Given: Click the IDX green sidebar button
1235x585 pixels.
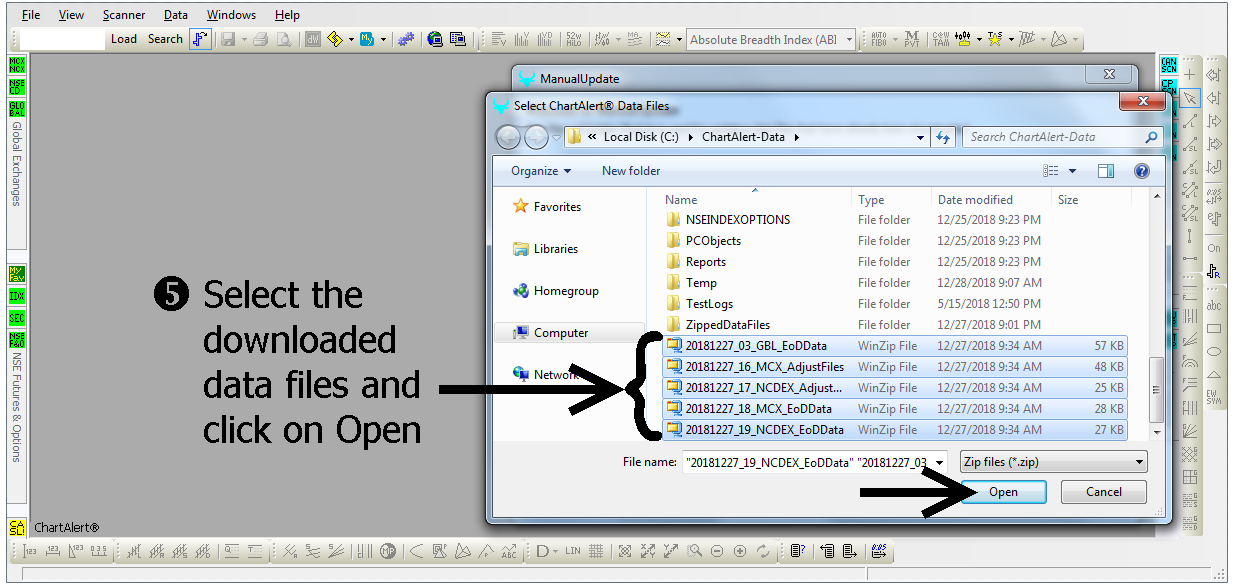Looking at the screenshot, I should pos(17,296).
